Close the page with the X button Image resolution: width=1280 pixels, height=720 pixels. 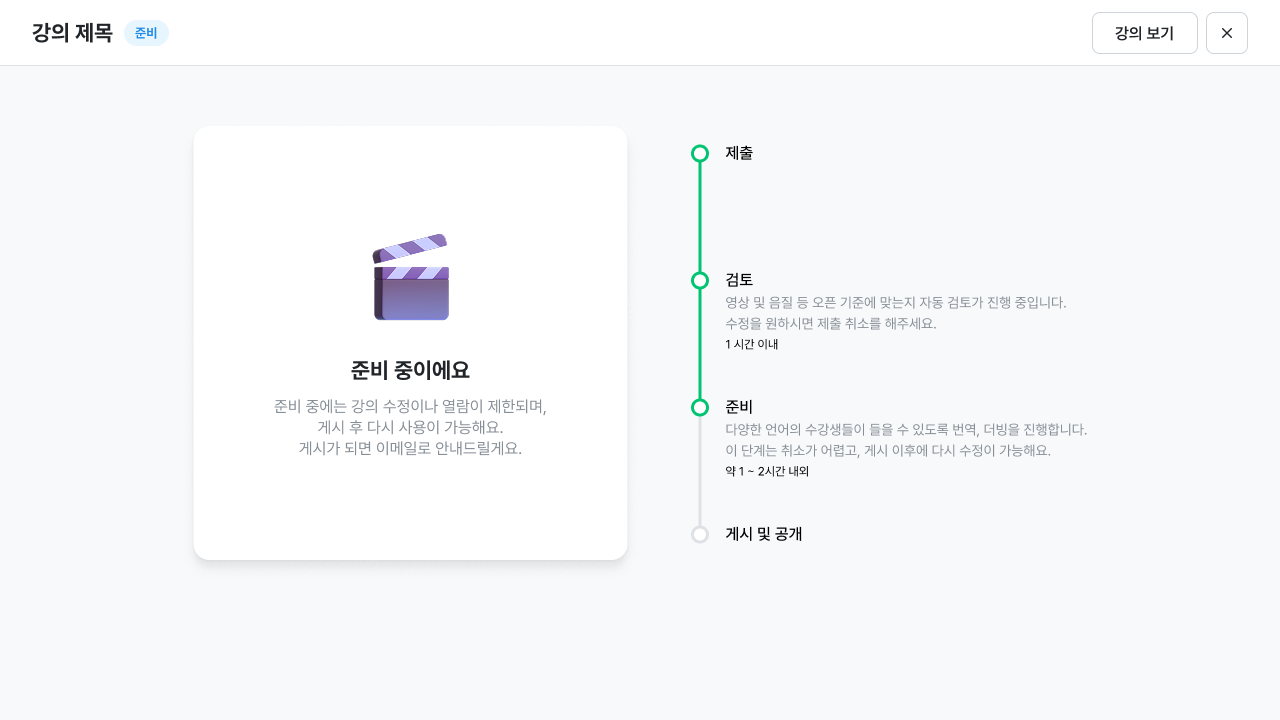click(x=1226, y=33)
